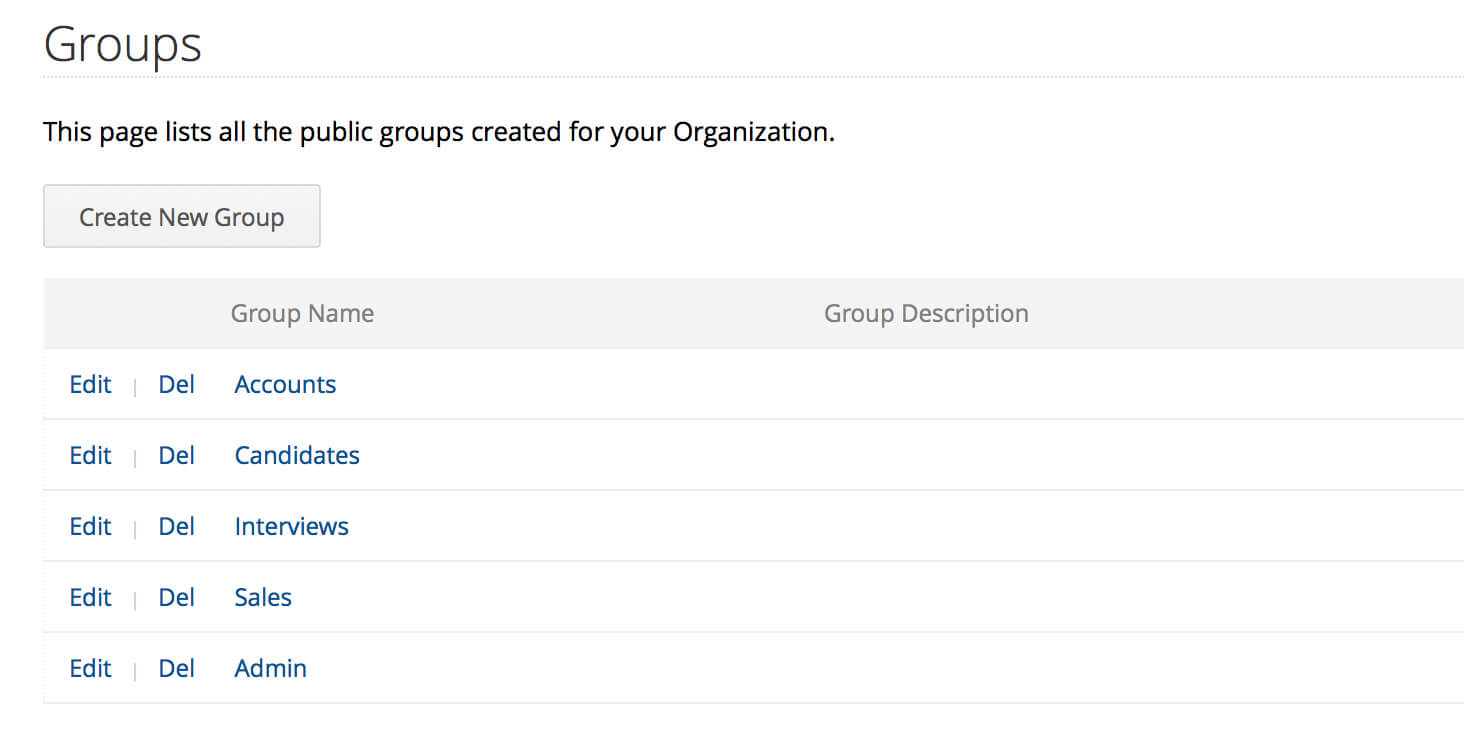
Task: Edit the Candidates group
Action: tap(90, 456)
